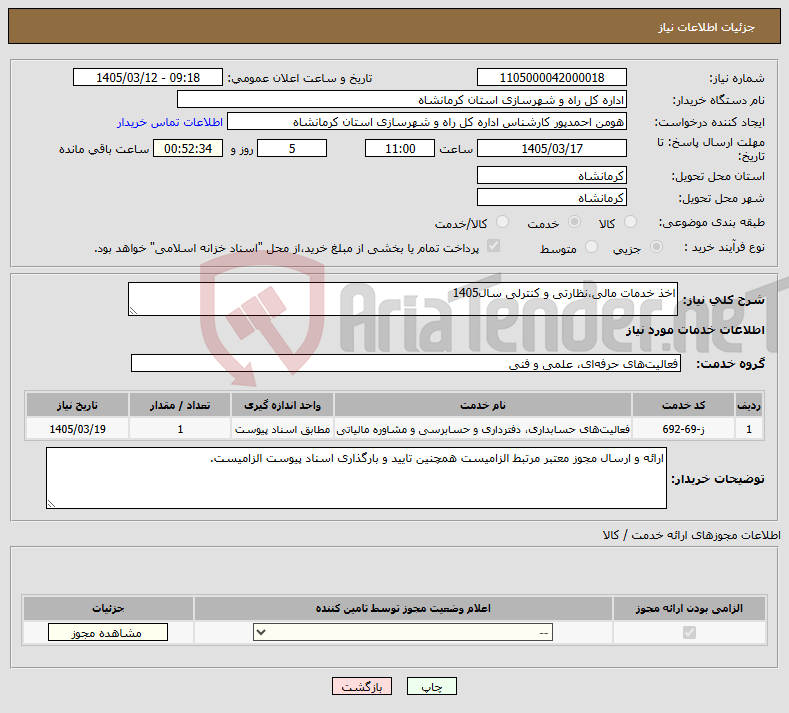
Task: Toggle the اسناد خزانه اسلامی payment checkbox
Action: [x=494, y=246]
